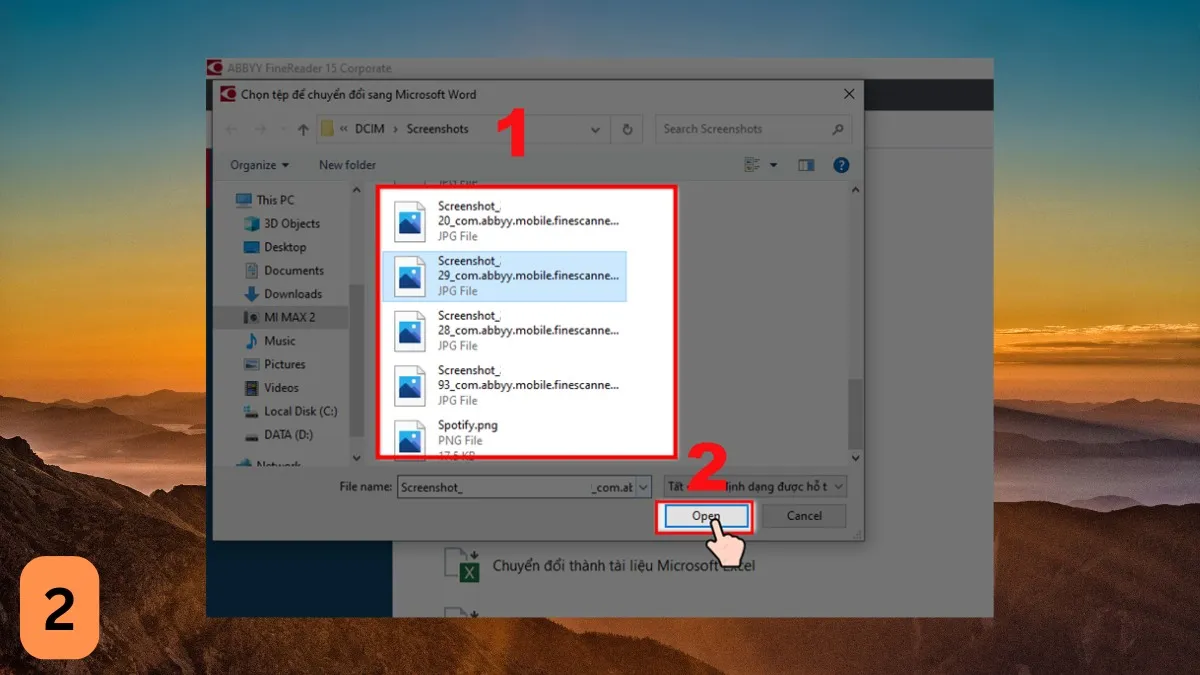Click the Screenshots breadcrumb item
1200x675 pixels.
[x=436, y=128]
